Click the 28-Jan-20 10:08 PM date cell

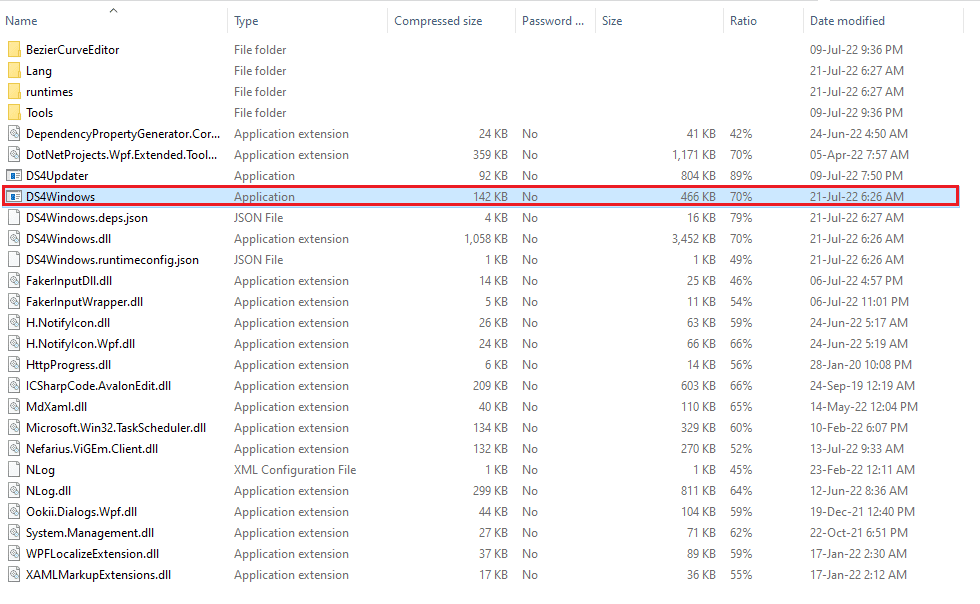[x=861, y=365]
